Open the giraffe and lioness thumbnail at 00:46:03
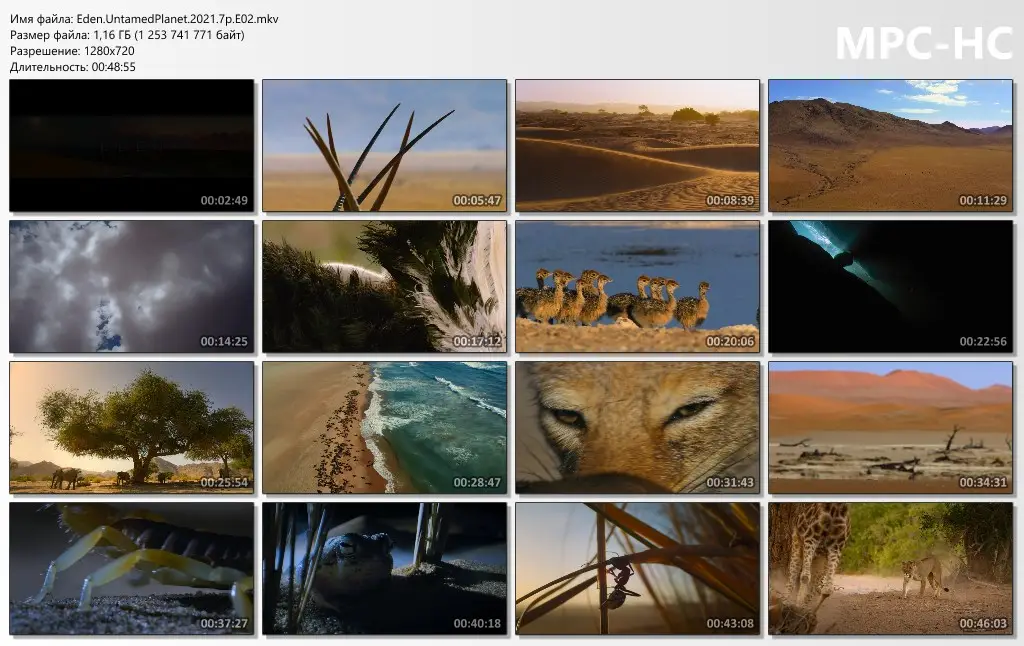This screenshot has width=1024, height=646. pyautogui.click(x=890, y=569)
